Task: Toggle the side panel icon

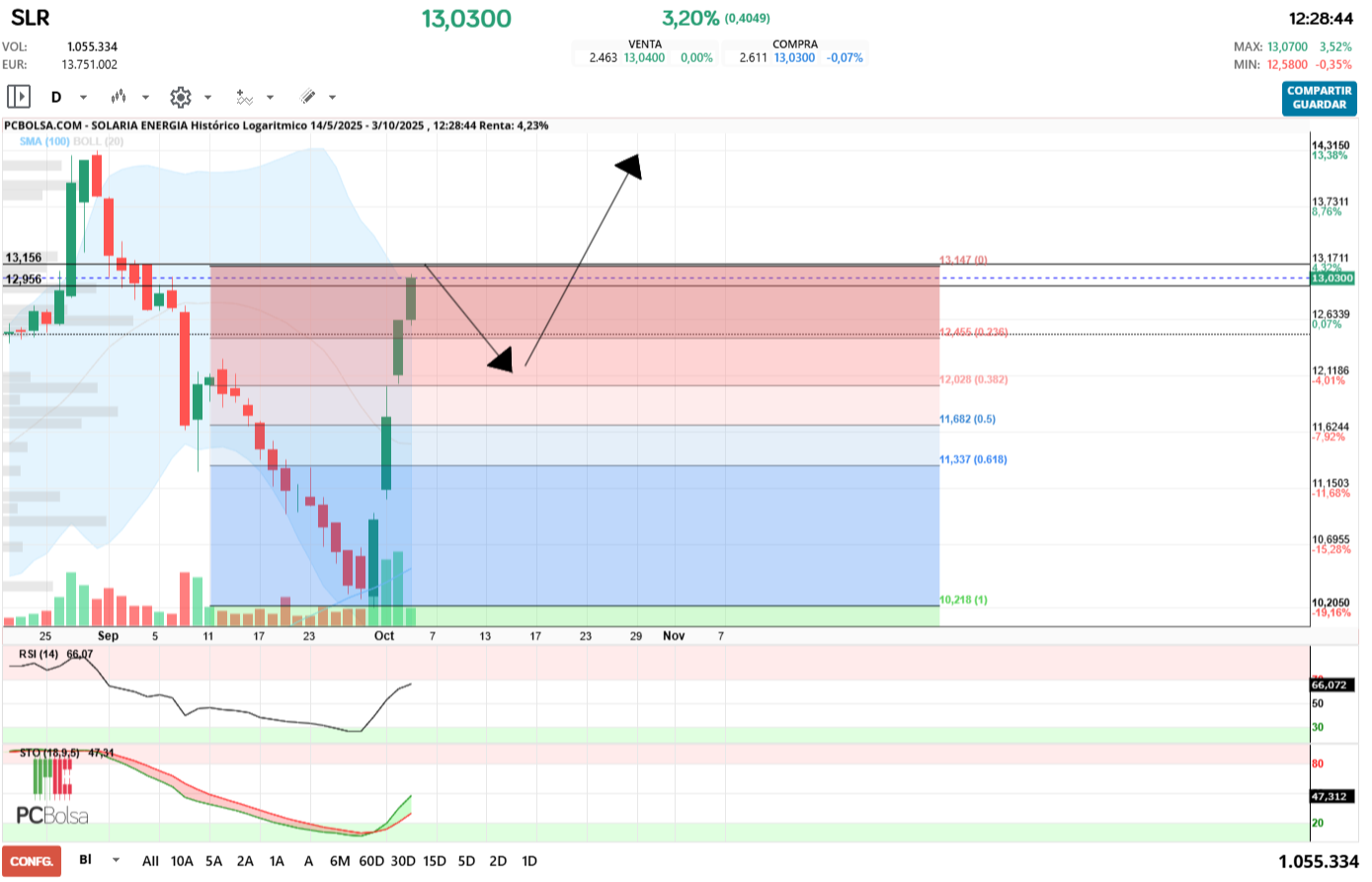Action: pos(19,97)
